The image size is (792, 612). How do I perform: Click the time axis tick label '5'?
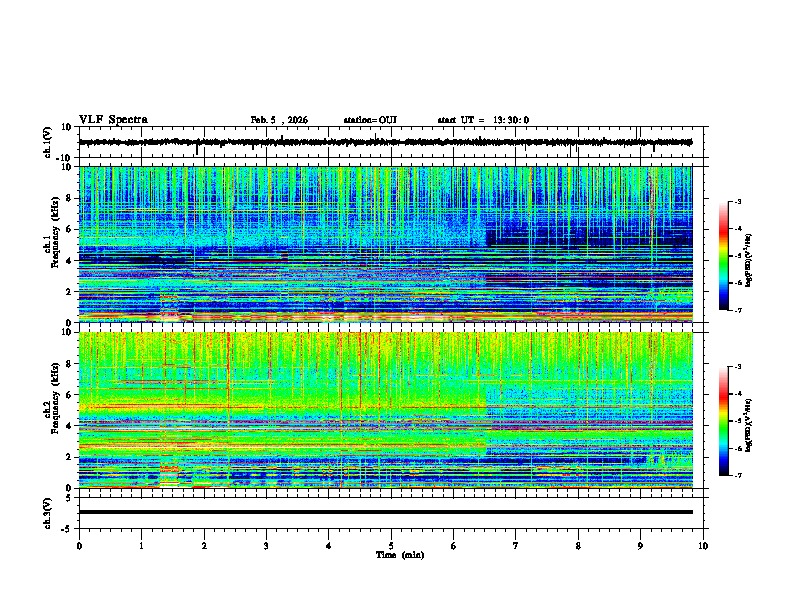[x=391, y=546]
